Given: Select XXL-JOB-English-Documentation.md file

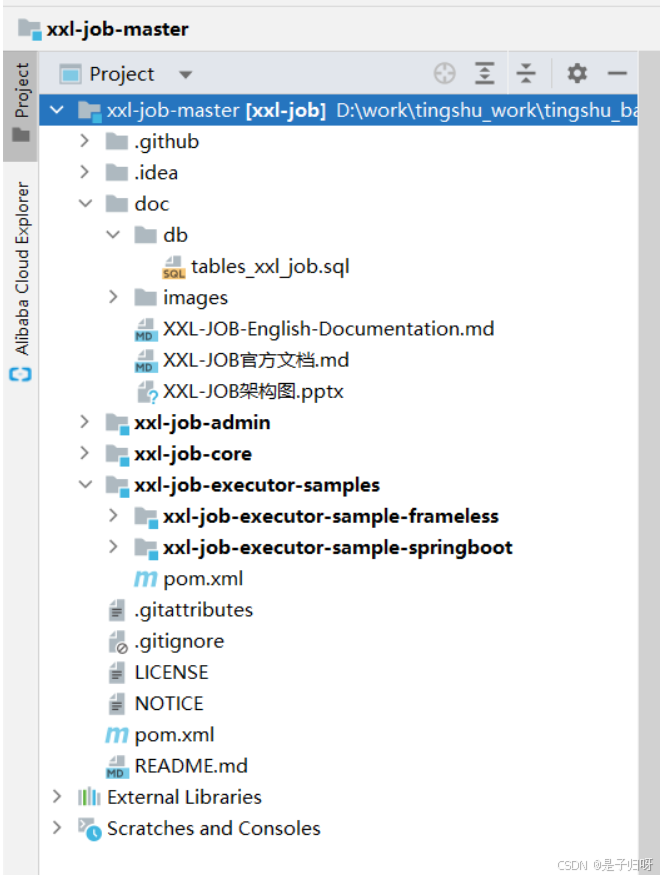Looking at the screenshot, I should 329,329.
